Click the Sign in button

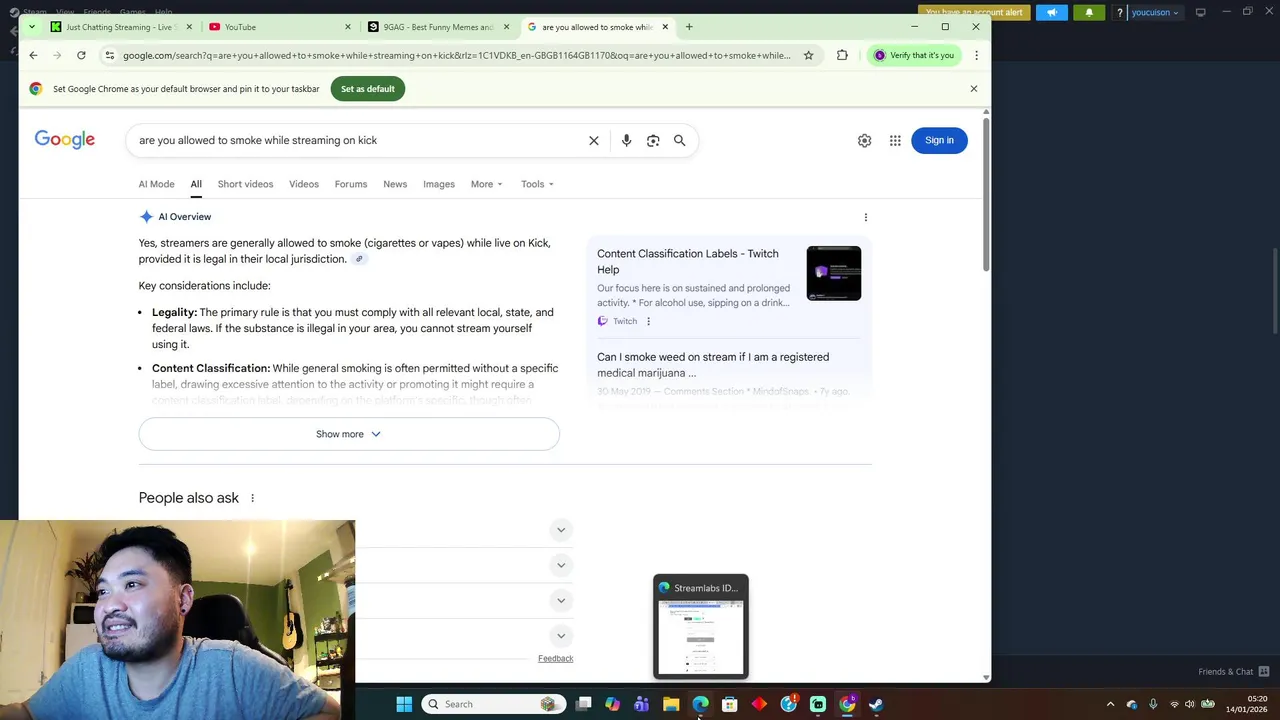[939, 140]
